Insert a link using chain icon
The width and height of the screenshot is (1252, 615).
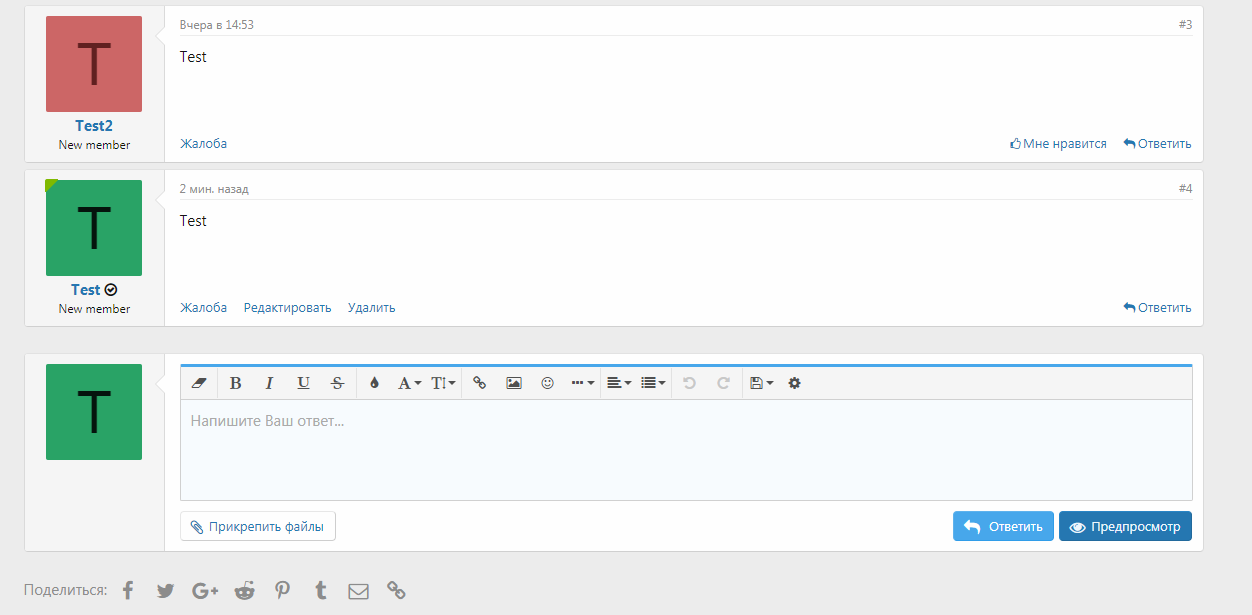tap(479, 383)
